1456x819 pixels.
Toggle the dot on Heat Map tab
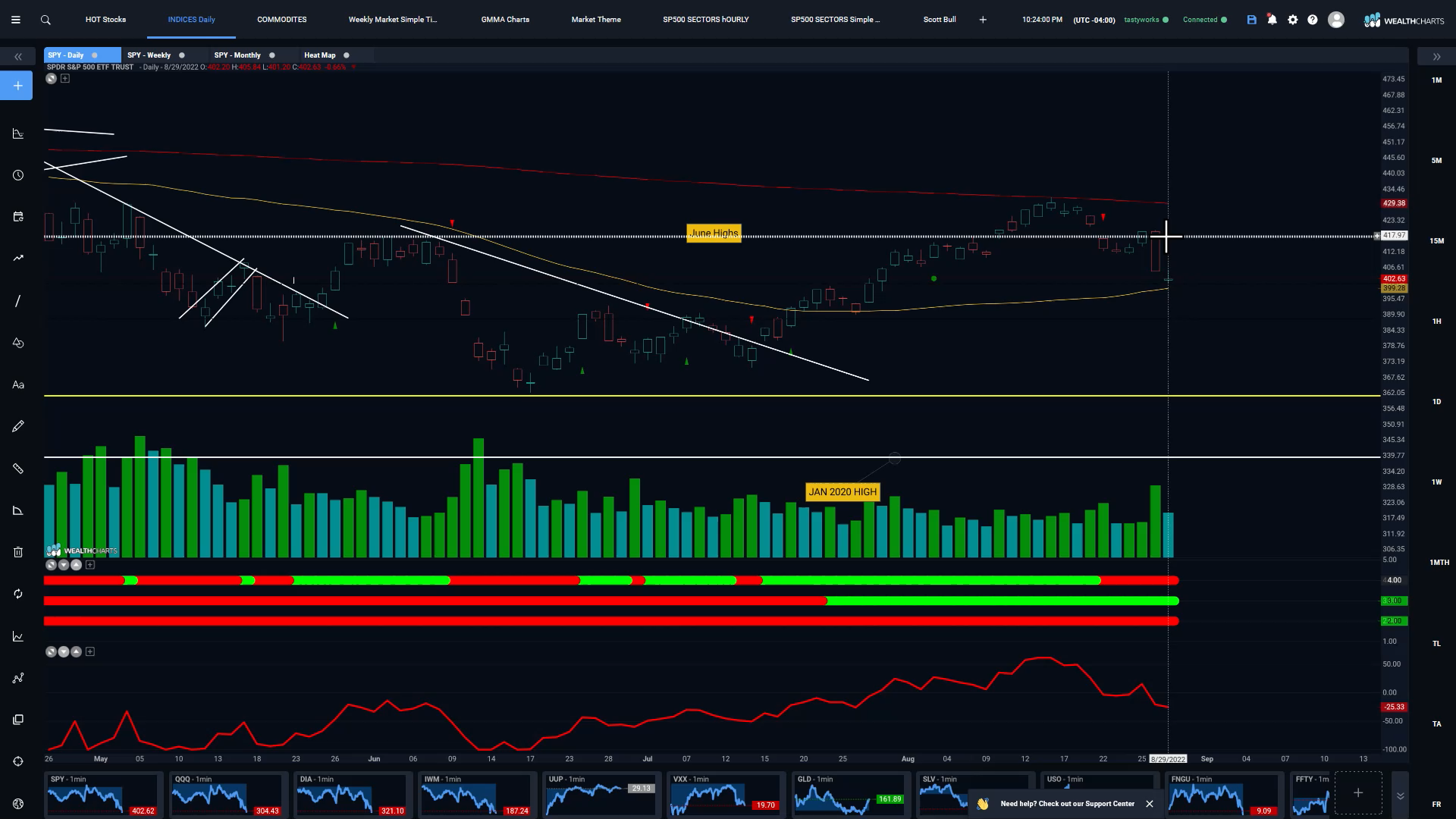tap(347, 55)
